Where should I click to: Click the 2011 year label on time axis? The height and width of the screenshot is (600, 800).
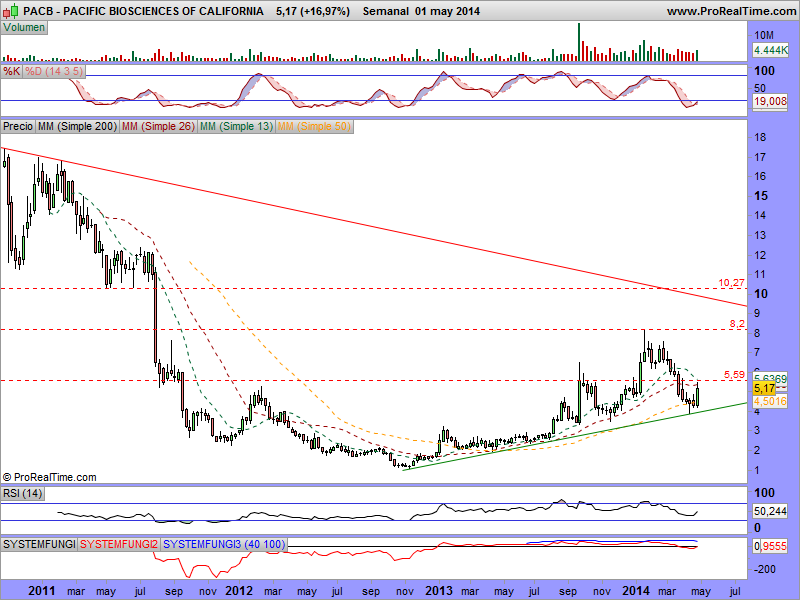coord(41,591)
